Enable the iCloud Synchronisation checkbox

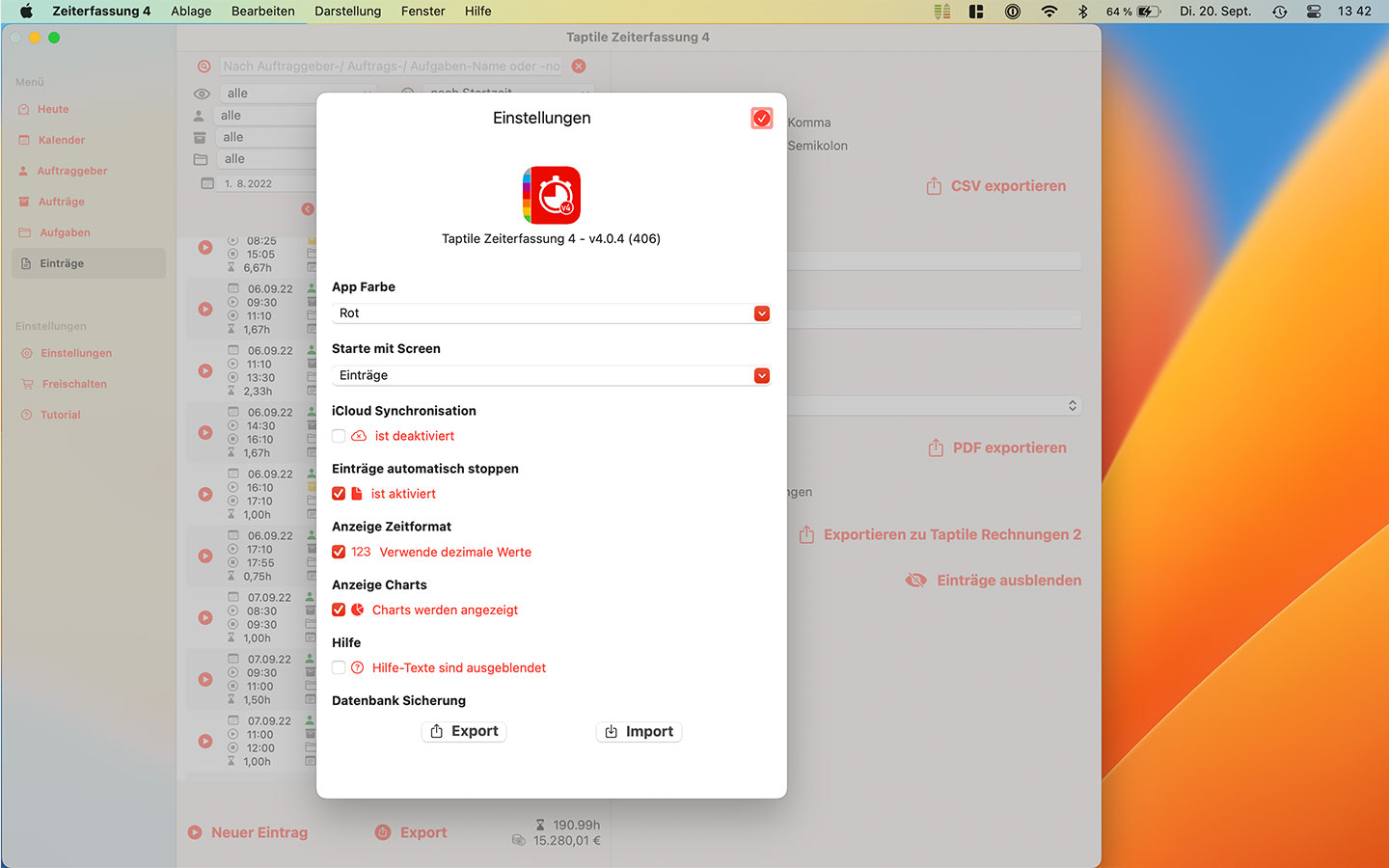[339, 436]
